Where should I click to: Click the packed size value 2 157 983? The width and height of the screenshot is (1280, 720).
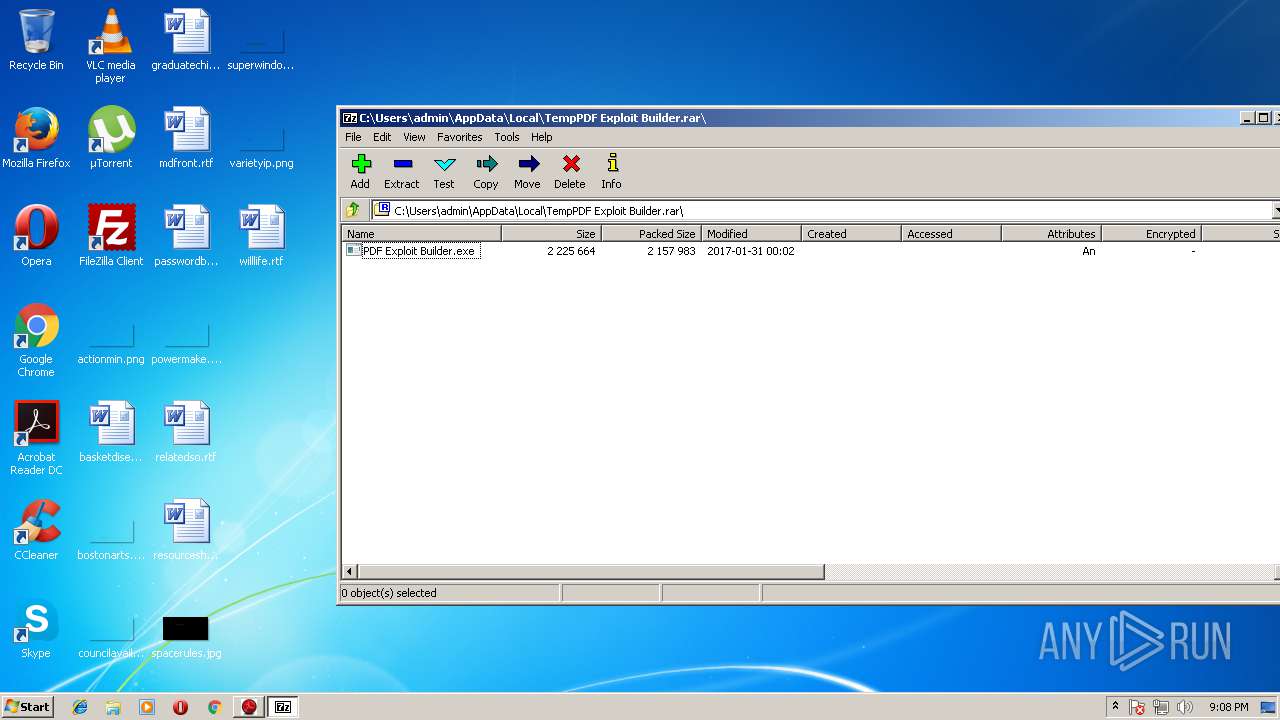tap(671, 251)
